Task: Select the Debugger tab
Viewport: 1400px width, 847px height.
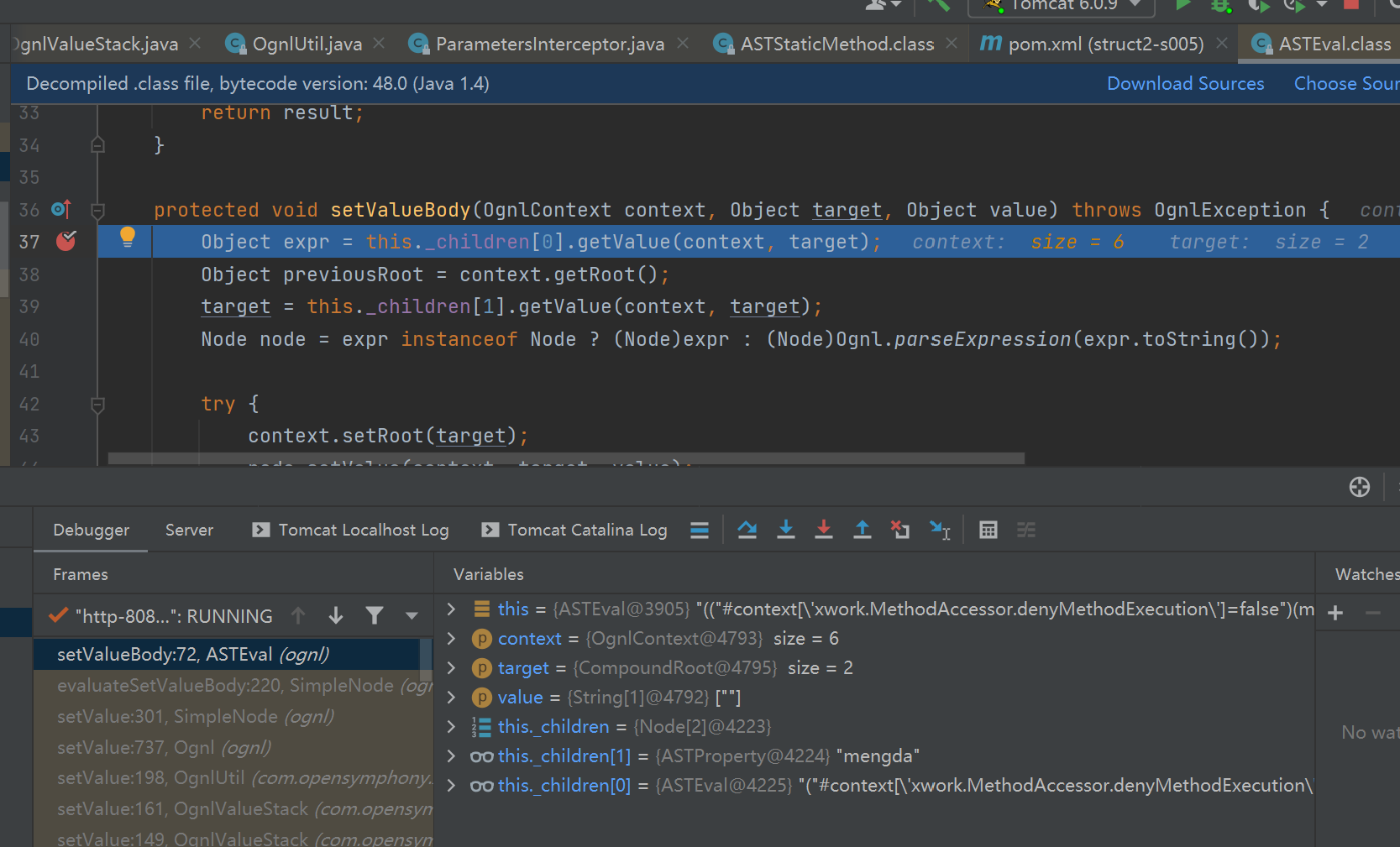Action: [x=91, y=530]
